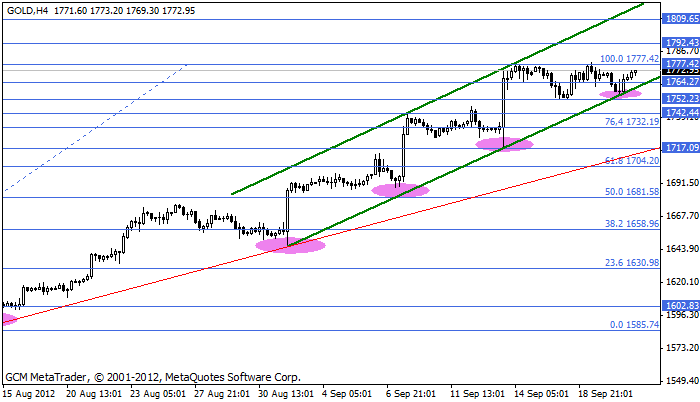Click the 30 Aug 13:01 date label

(287, 393)
